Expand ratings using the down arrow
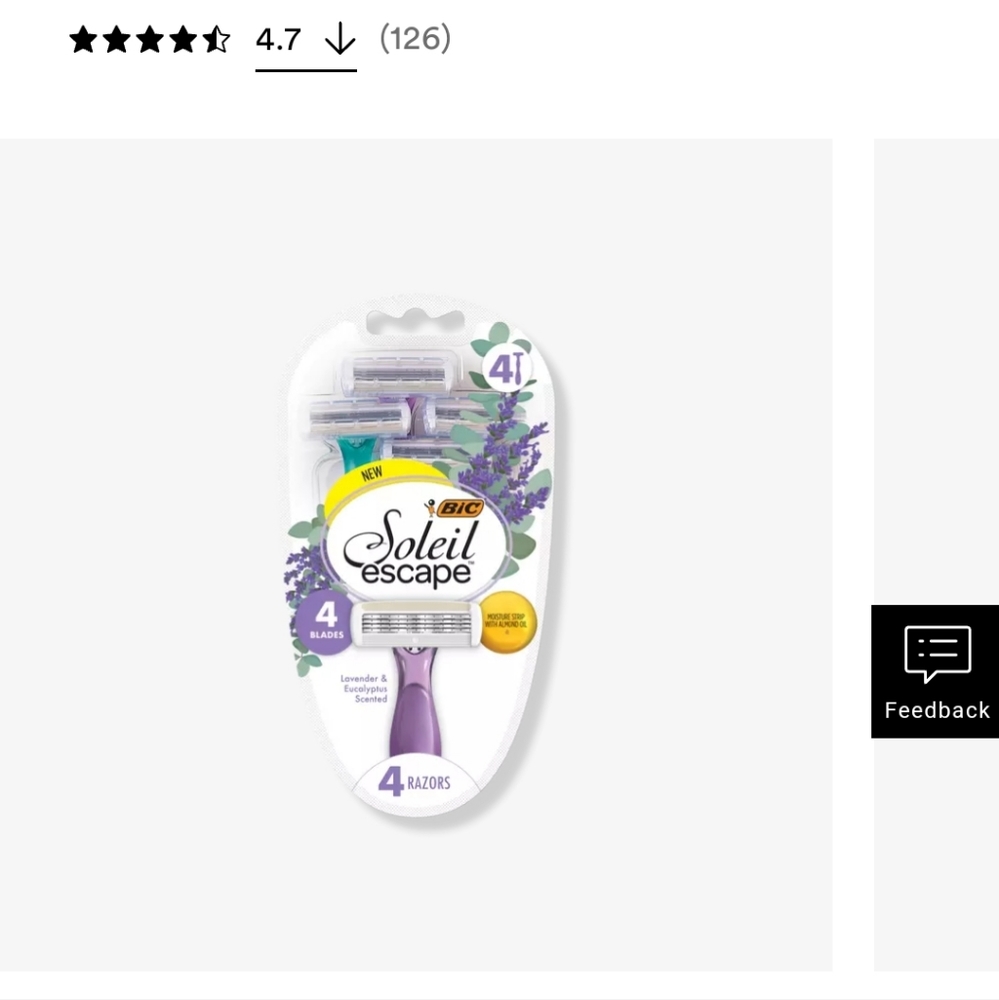Viewport: 999px width, 1000px height. coord(340,39)
